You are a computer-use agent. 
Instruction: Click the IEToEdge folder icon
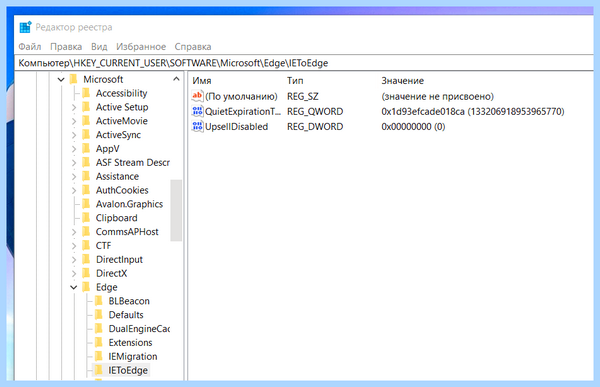click(x=99, y=370)
